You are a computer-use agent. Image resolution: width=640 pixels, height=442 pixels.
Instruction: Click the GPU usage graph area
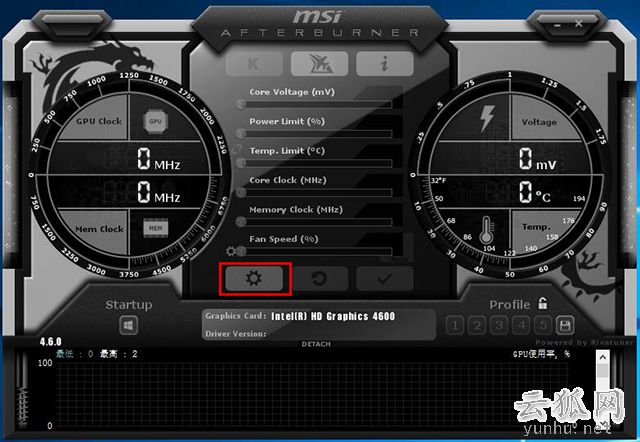coord(312,394)
